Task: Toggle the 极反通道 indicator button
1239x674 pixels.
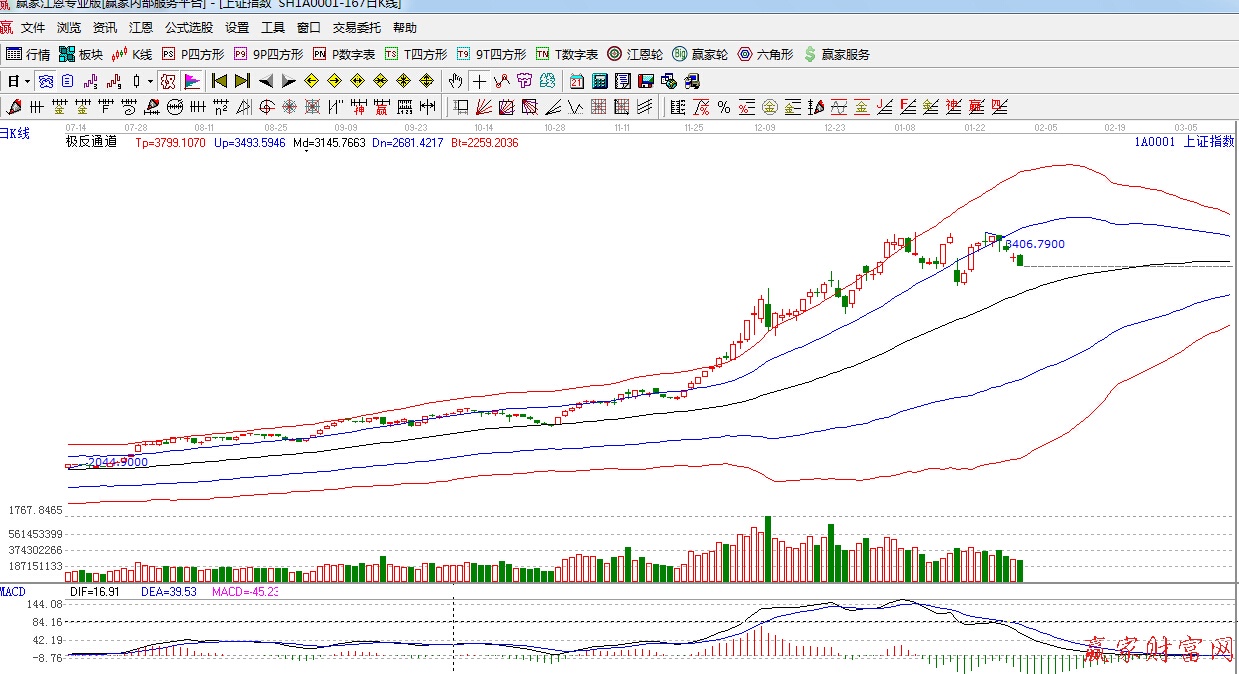Action: click(169, 81)
